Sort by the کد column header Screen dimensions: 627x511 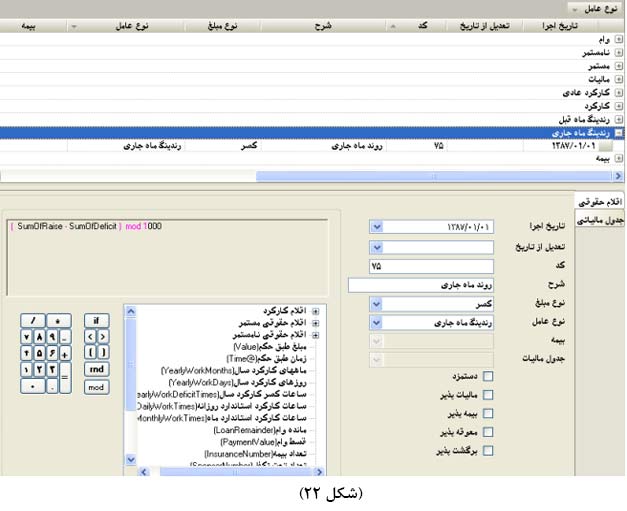coord(417,26)
